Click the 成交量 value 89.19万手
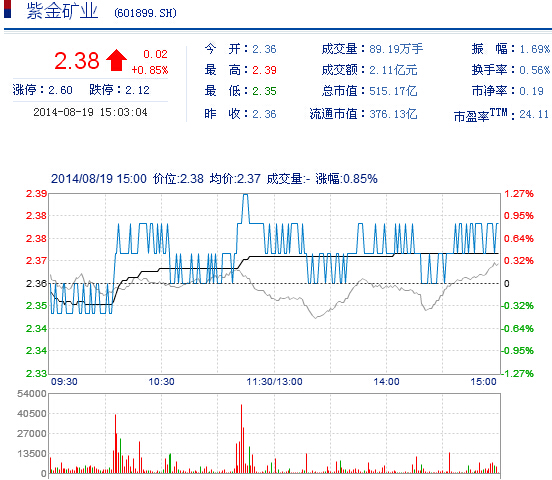Image resolution: width=552 pixels, height=480 pixels. tap(396, 49)
